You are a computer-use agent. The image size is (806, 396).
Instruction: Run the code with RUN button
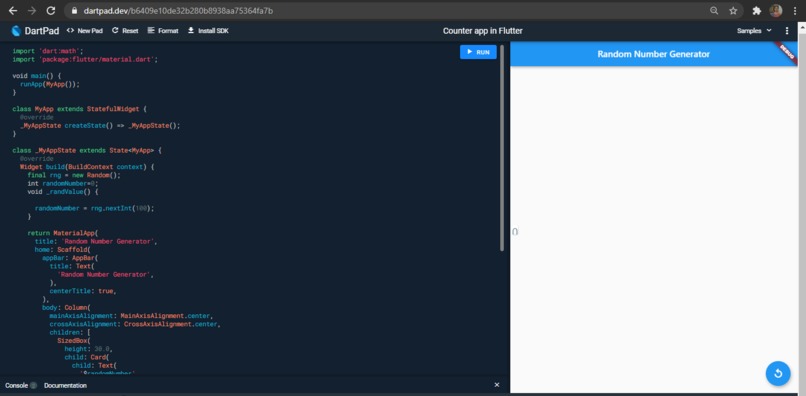click(478, 52)
